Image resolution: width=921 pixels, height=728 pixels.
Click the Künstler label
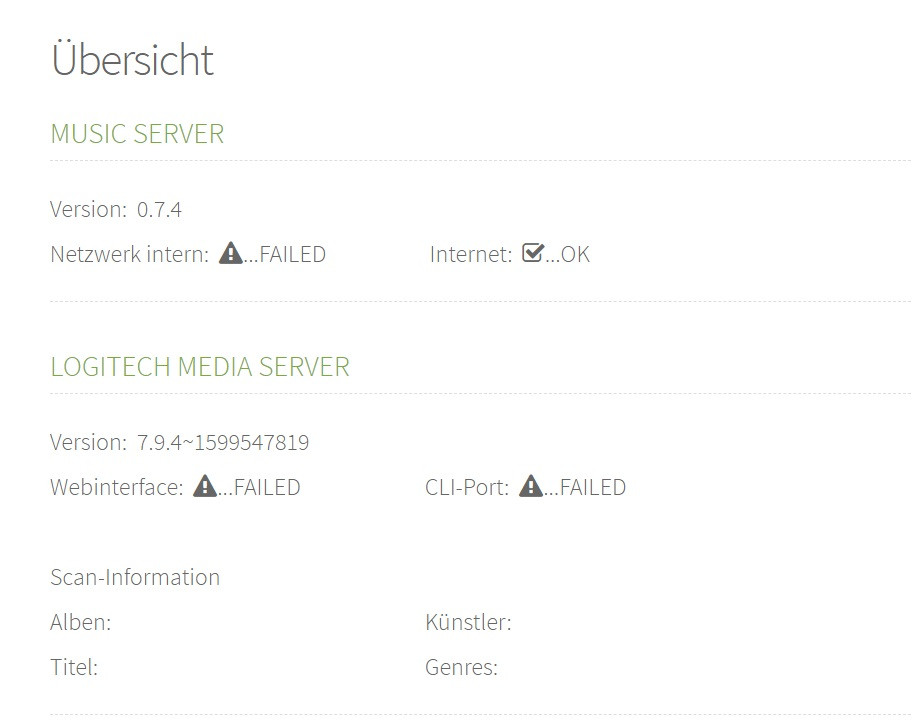coord(468,623)
